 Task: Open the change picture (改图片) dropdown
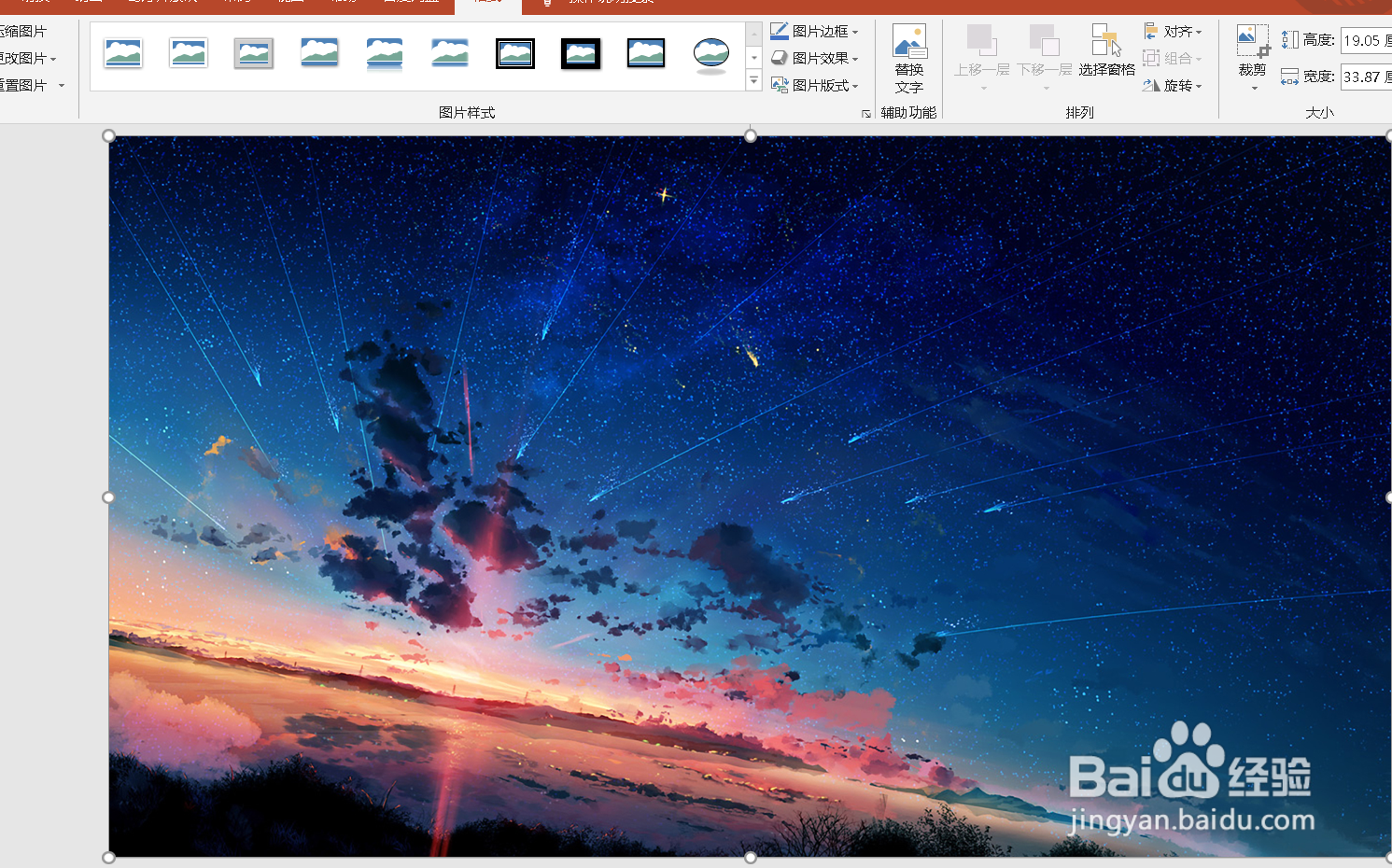pos(28,58)
